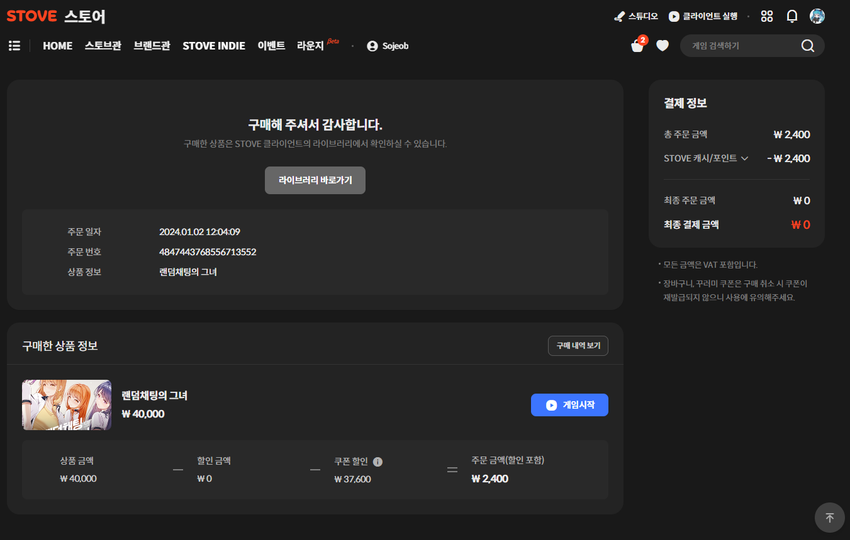
Task: Open the 라운지 Beta menu
Action: [x=318, y=45]
